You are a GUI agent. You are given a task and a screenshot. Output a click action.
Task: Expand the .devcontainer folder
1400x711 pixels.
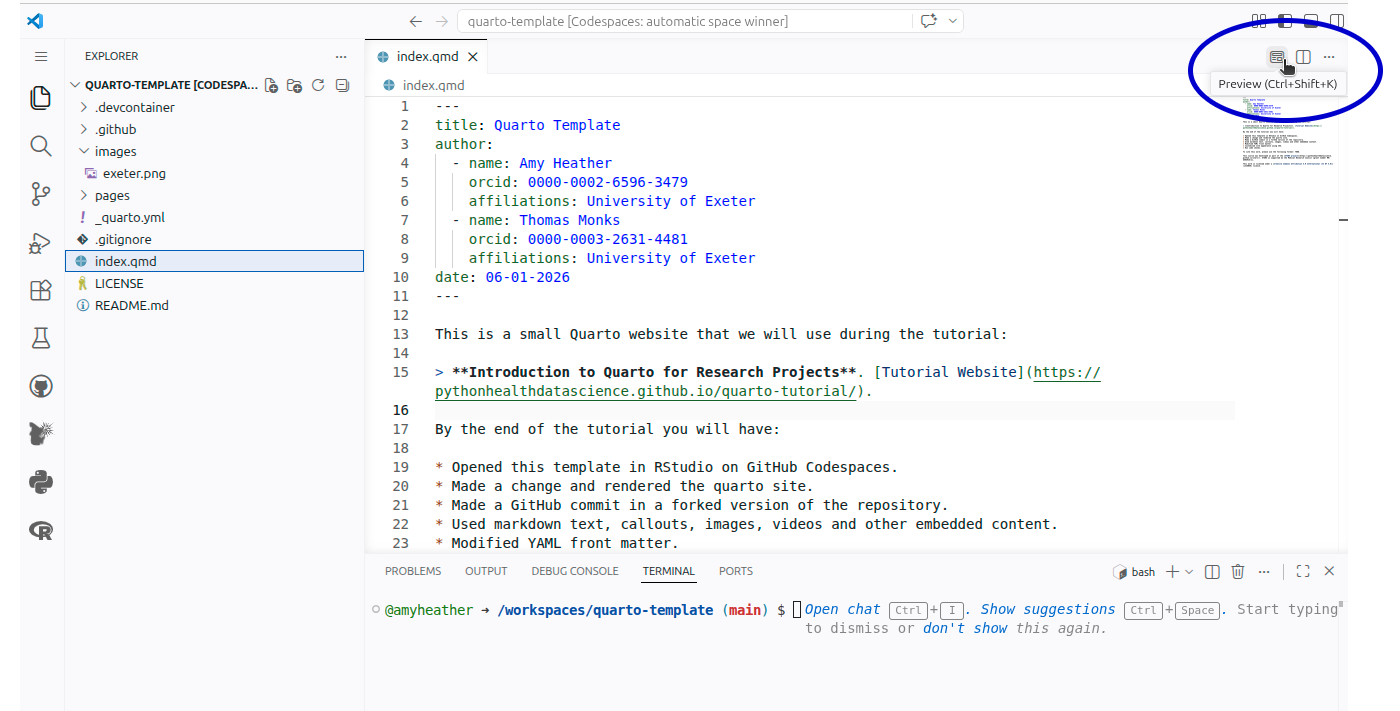214,108
